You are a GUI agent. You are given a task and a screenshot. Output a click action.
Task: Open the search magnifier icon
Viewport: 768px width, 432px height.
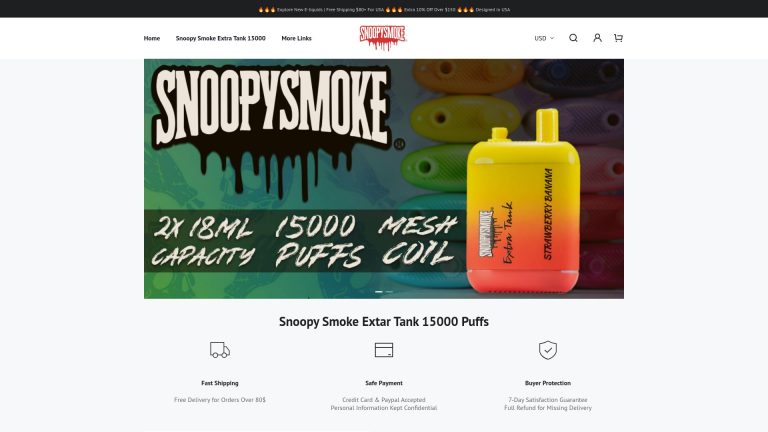[573, 38]
